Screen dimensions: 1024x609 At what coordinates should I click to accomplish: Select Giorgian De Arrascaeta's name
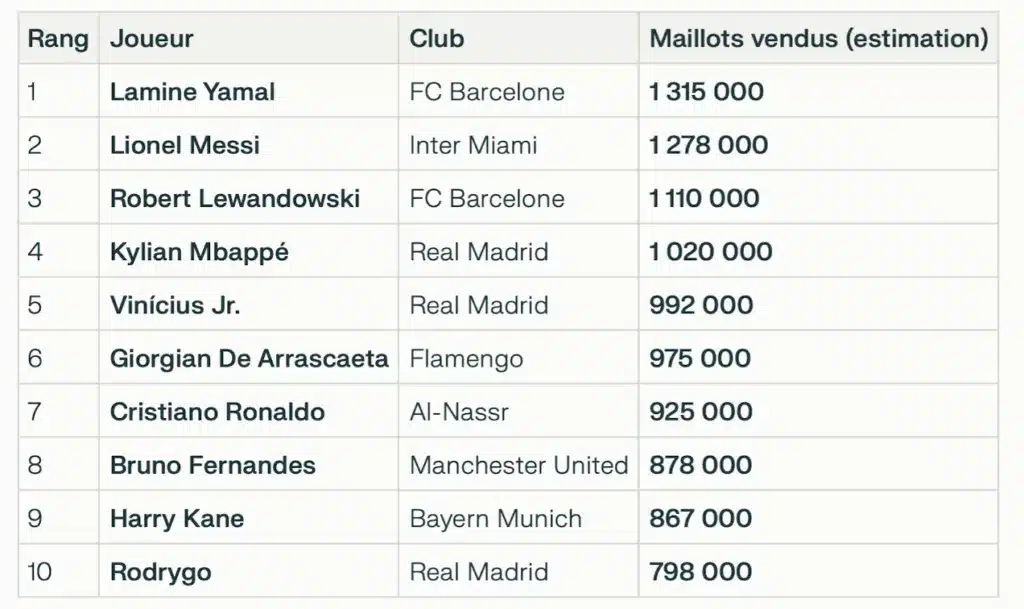pos(249,358)
